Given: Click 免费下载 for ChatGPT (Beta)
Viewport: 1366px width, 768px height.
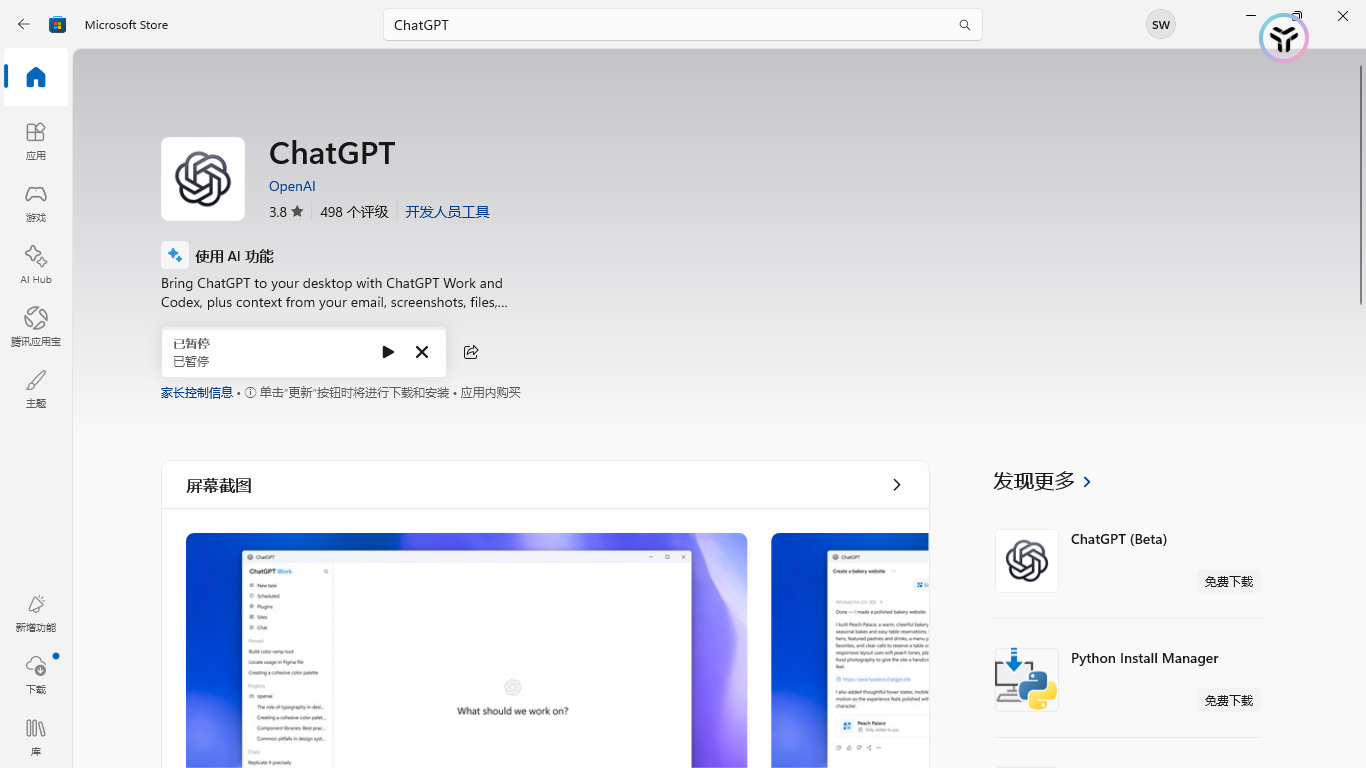Looking at the screenshot, I should point(1229,581).
